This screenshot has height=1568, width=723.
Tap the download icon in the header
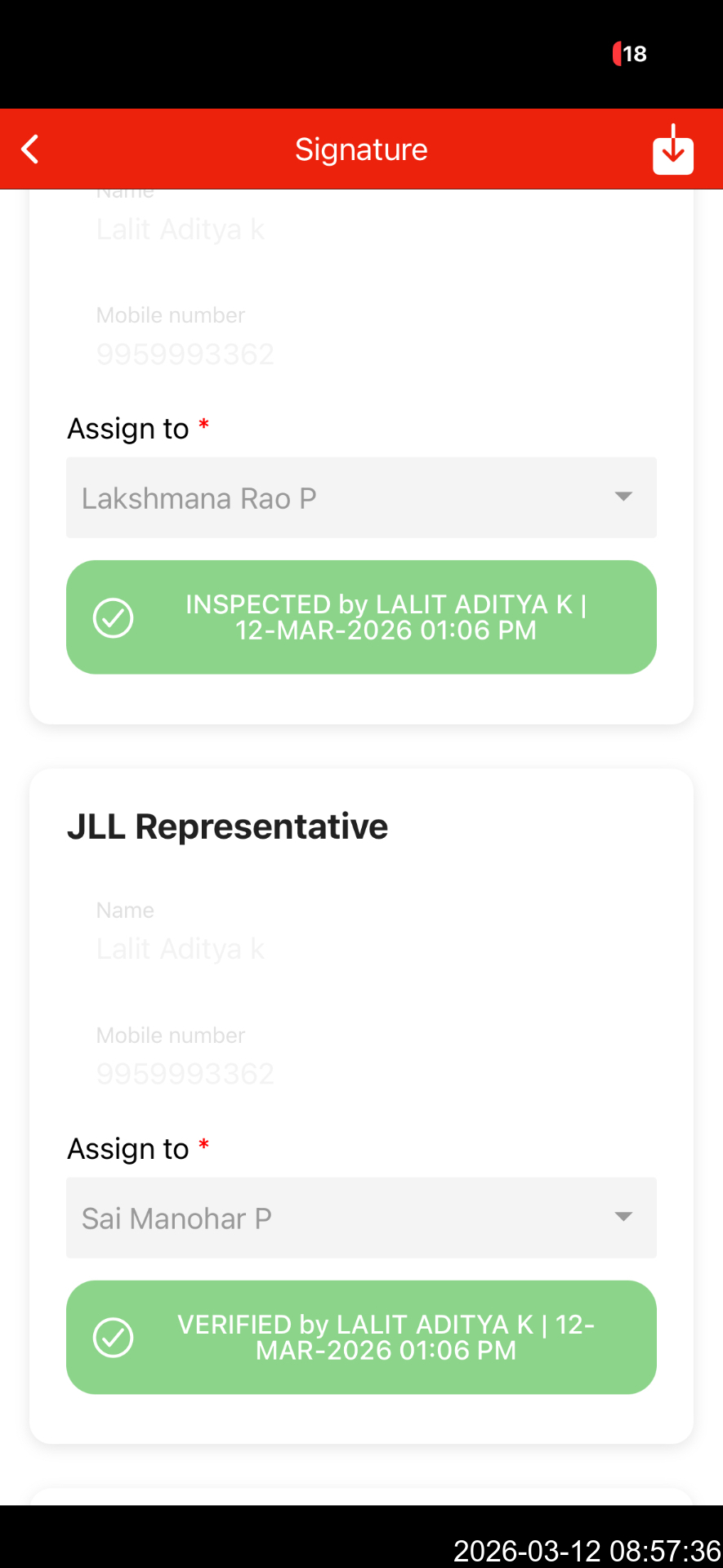(672, 149)
